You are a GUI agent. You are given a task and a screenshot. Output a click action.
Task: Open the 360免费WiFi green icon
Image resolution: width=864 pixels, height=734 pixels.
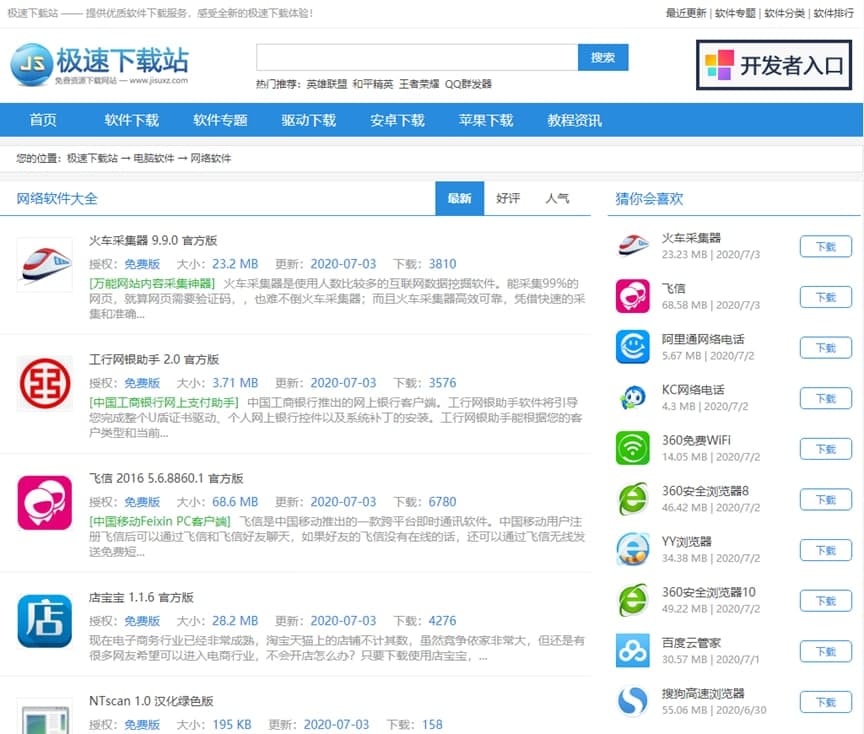[632, 448]
